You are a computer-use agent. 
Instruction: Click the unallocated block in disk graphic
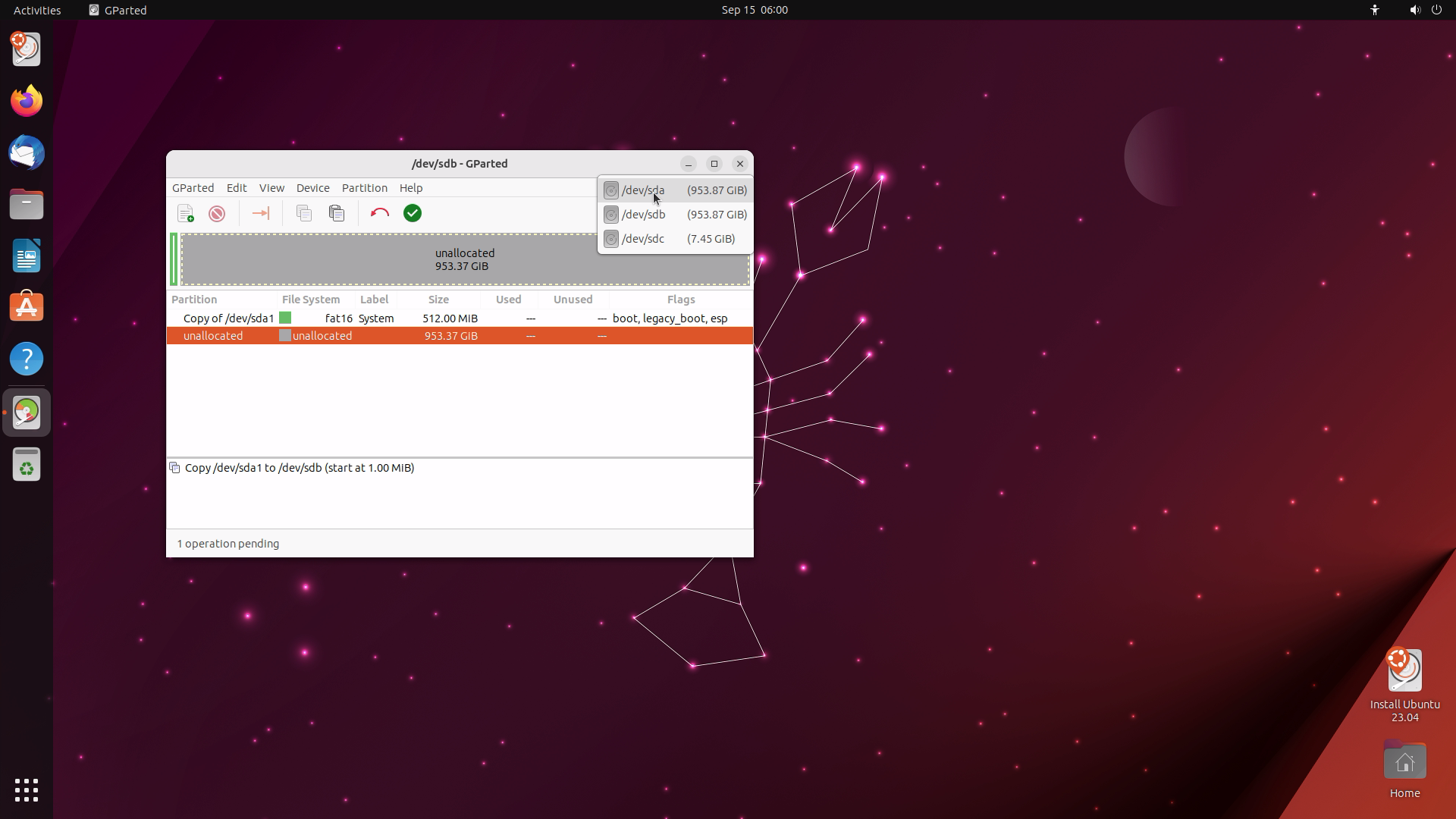pos(465,260)
